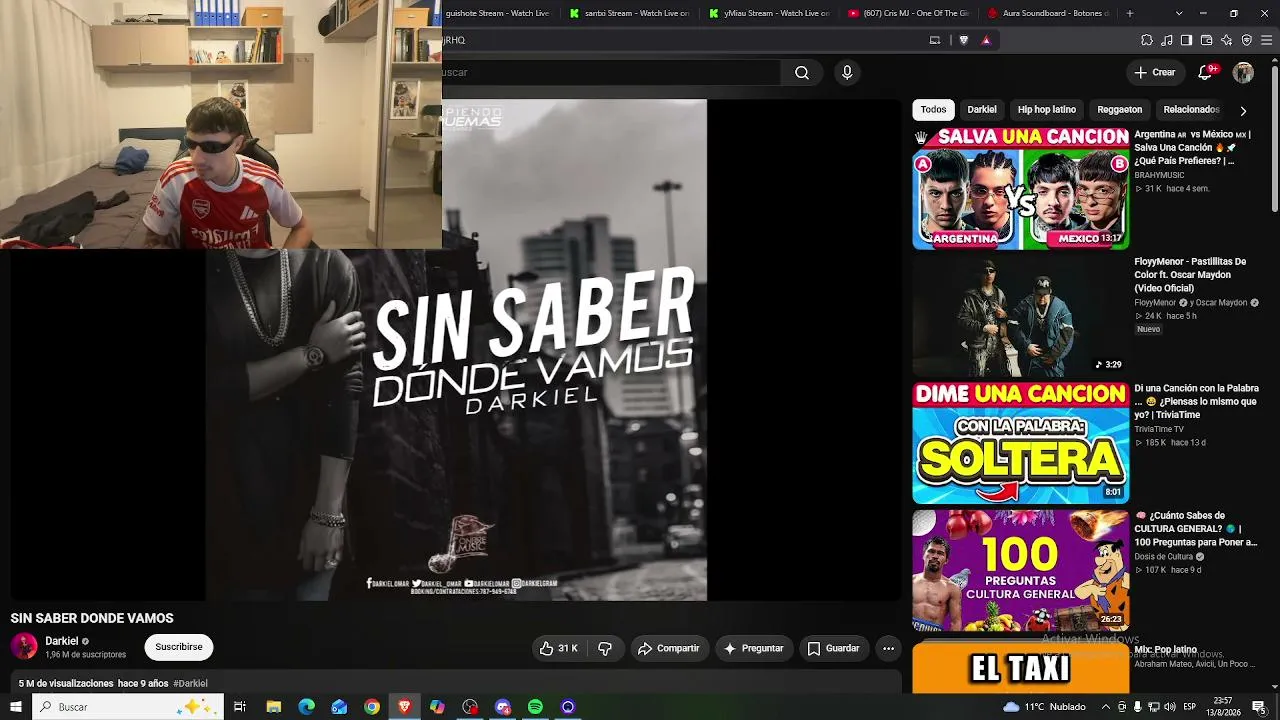
Task: Click the YouTube search magnifier button
Action: click(x=802, y=72)
